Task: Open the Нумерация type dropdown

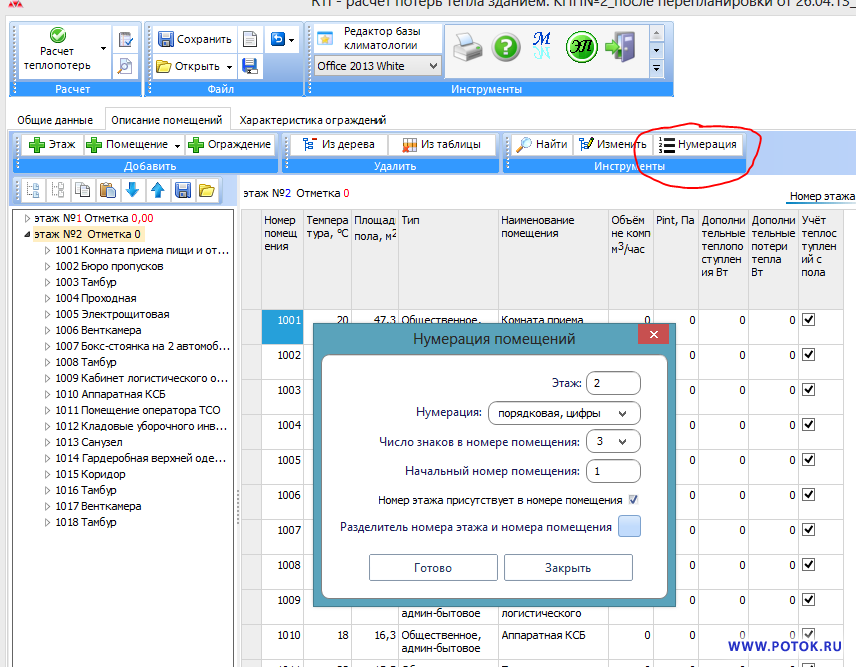Action: click(563, 413)
